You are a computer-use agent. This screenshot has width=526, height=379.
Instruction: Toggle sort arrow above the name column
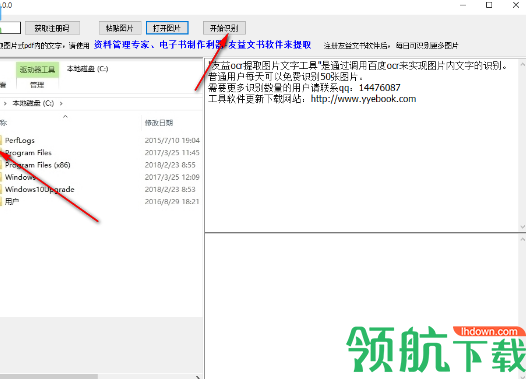coord(65,116)
